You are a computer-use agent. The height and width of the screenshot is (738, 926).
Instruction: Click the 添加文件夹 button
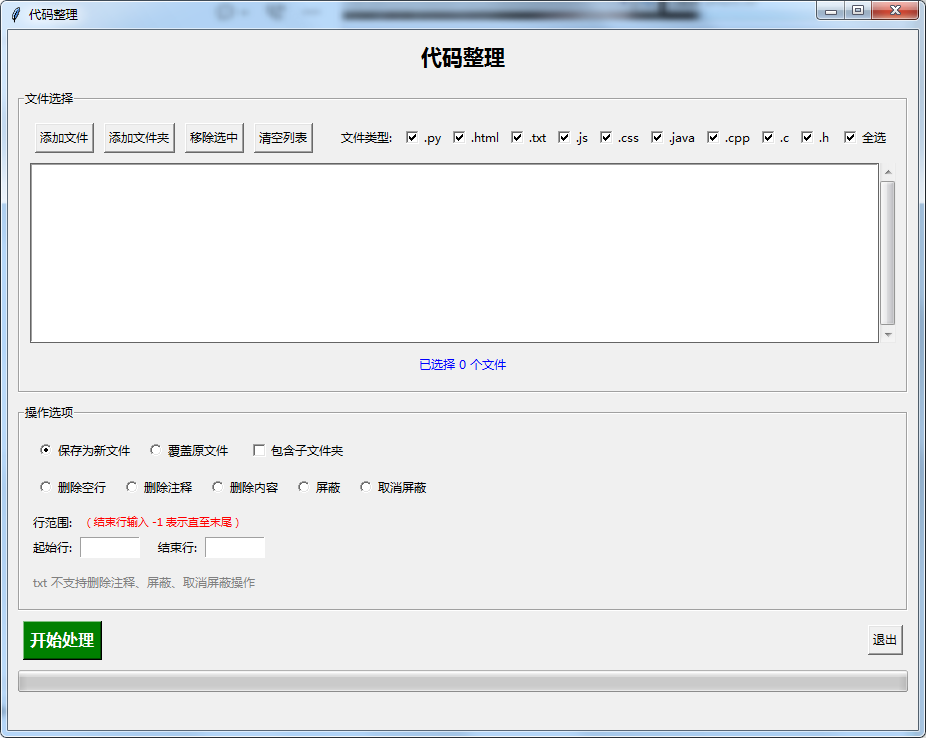pyautogui.click(x=139, y=138)
